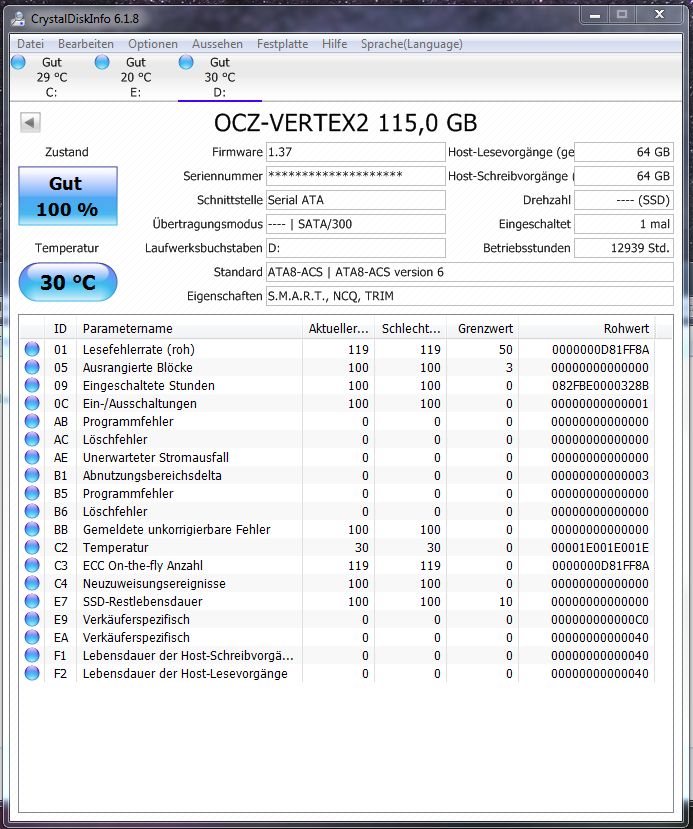Click the Eingeschaltet value 1 mal
The width and height of the screenshot is (693, 829).
pos(624,224)
